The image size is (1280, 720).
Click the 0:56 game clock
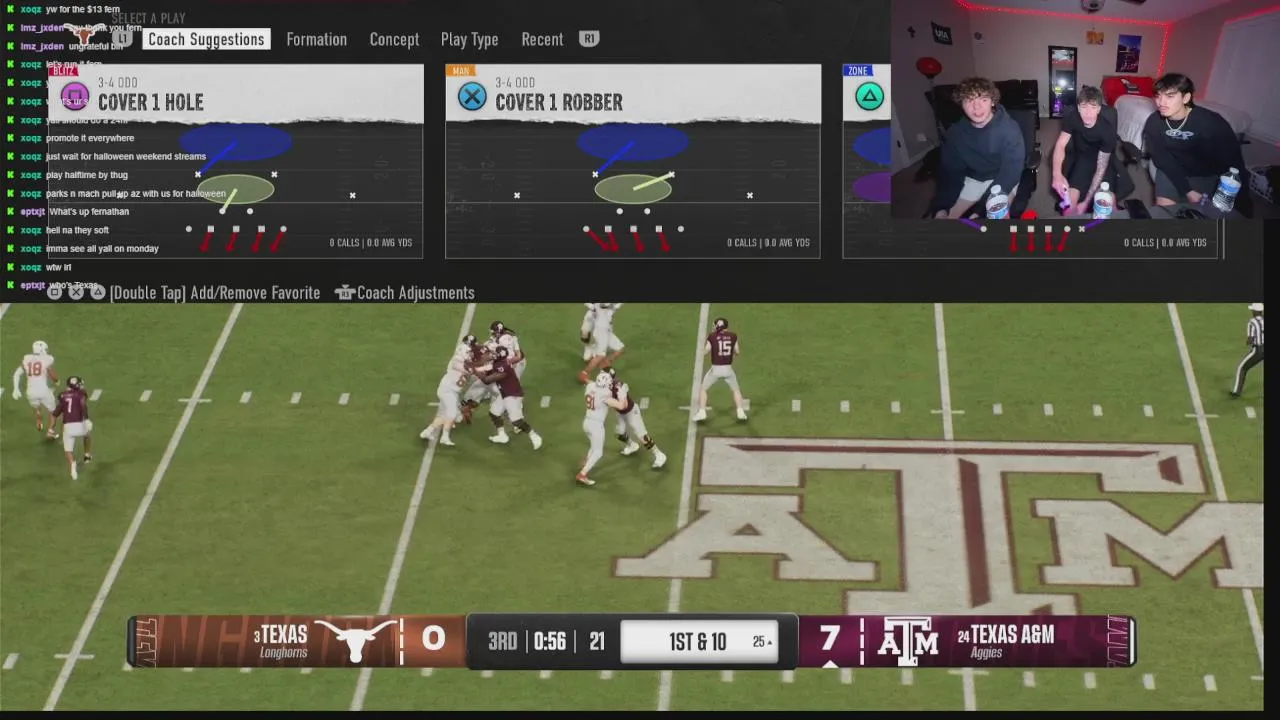[x=550, y=641]
